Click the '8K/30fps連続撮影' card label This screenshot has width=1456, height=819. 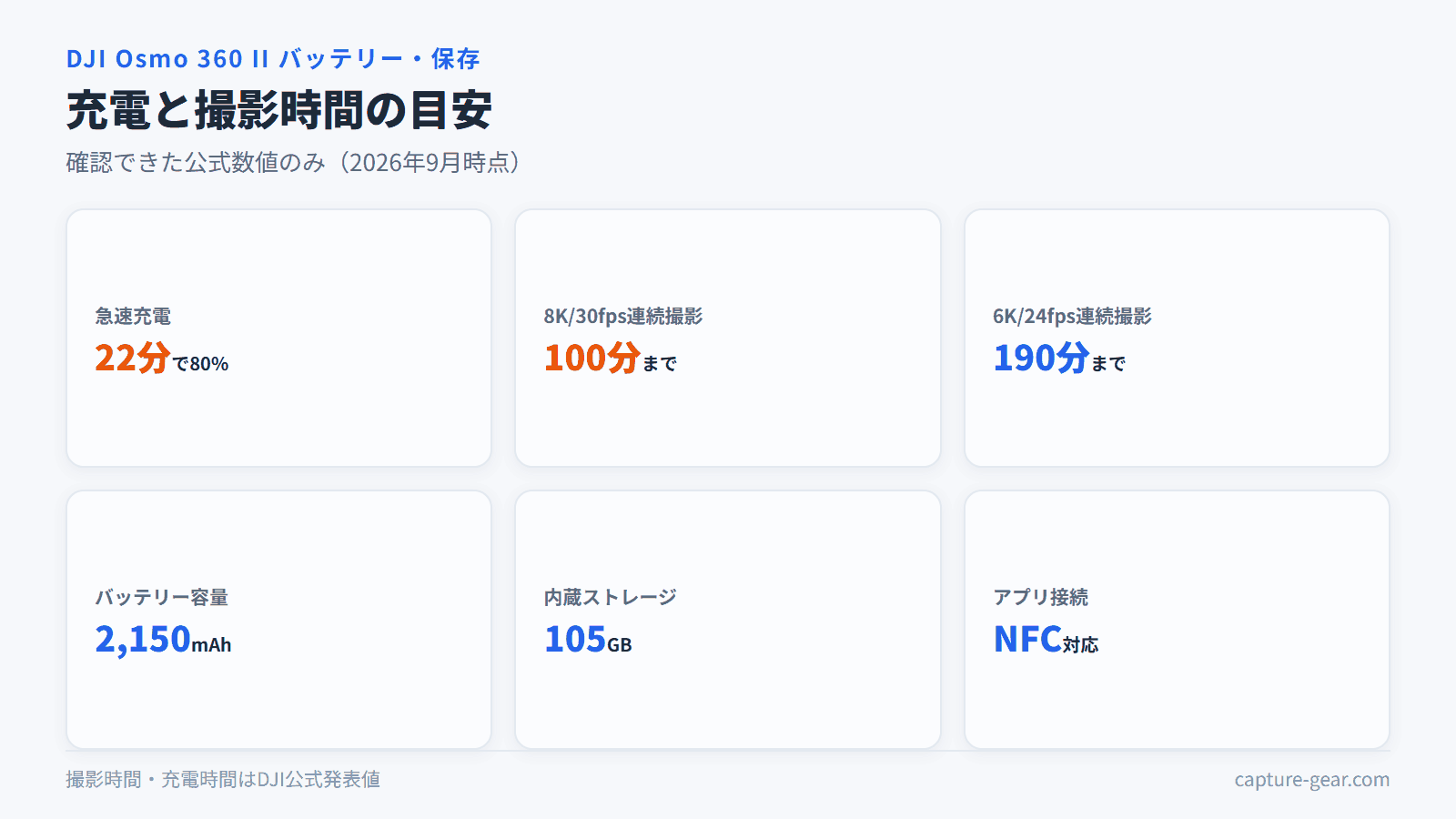click(623, 316)
